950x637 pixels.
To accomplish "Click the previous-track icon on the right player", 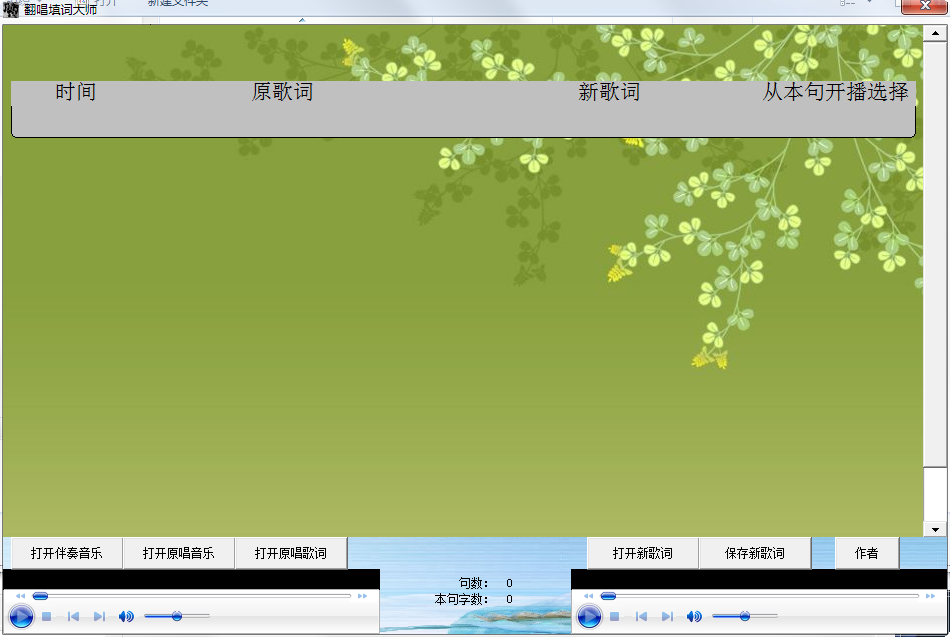I will tap(640, 617).
